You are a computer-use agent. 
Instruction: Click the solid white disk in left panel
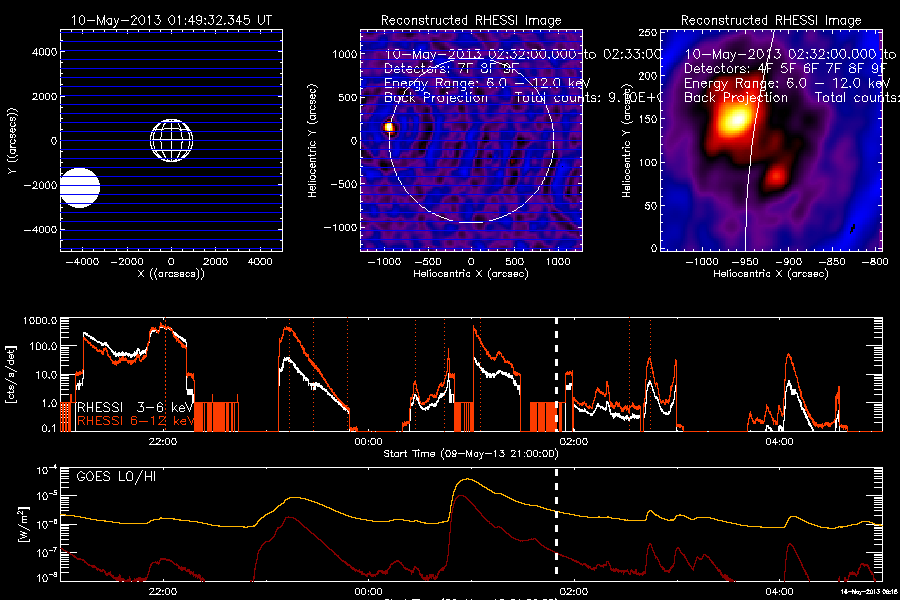[80, 188]
